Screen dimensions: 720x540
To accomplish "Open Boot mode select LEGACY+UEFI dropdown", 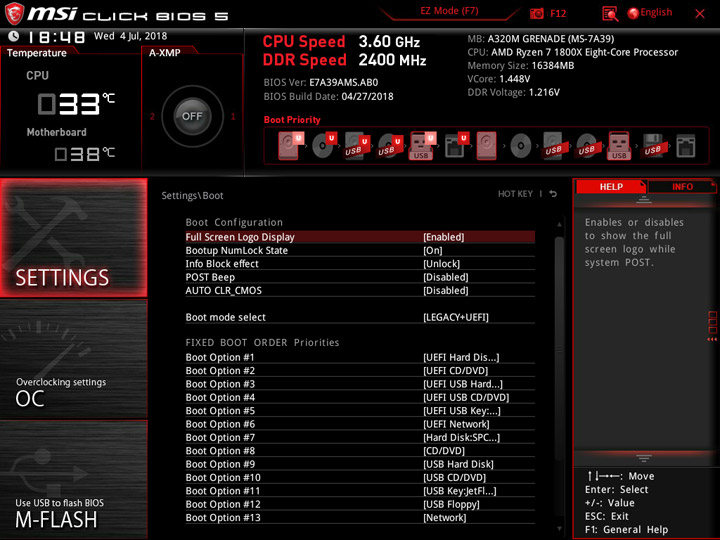I will (x=456, y=317).
